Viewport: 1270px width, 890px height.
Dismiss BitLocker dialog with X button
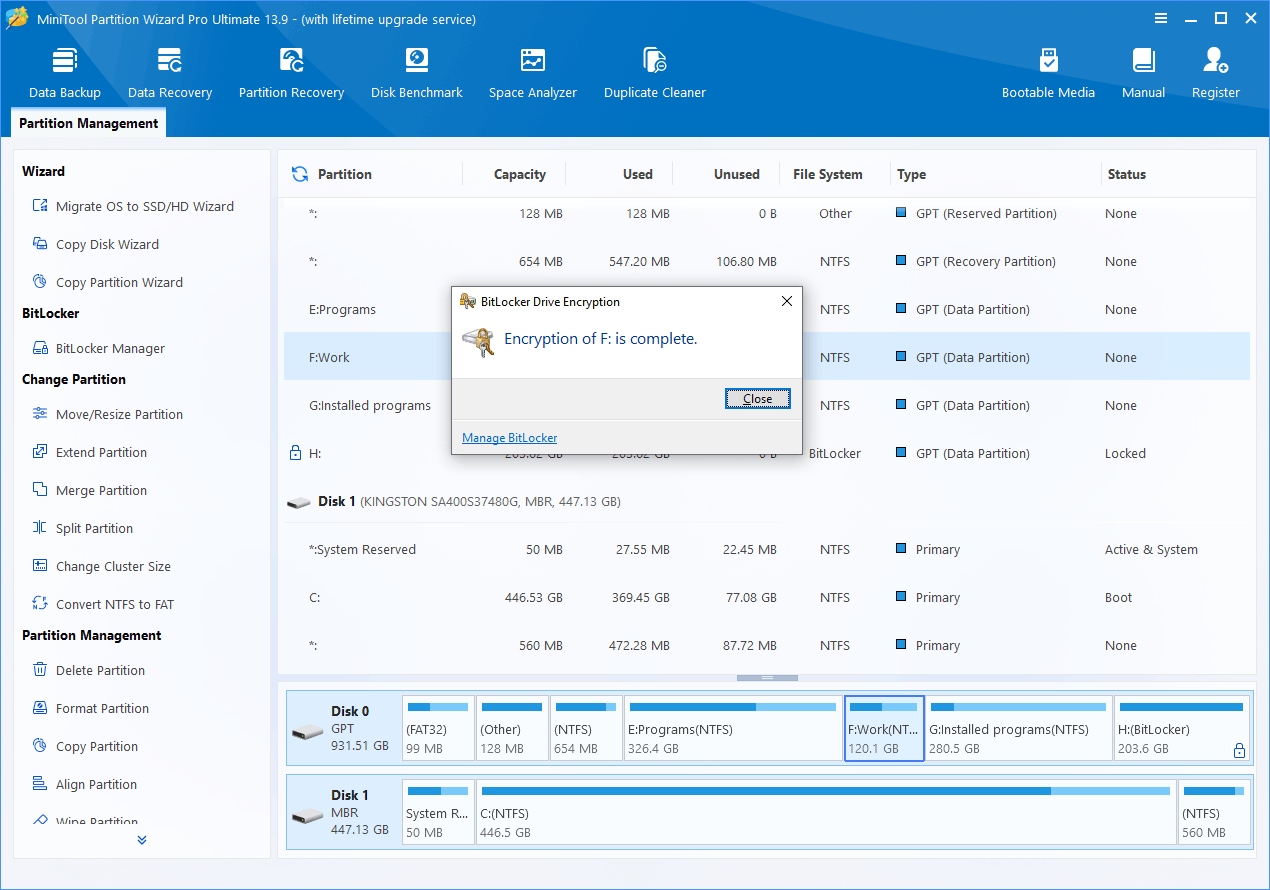[786, 301]
